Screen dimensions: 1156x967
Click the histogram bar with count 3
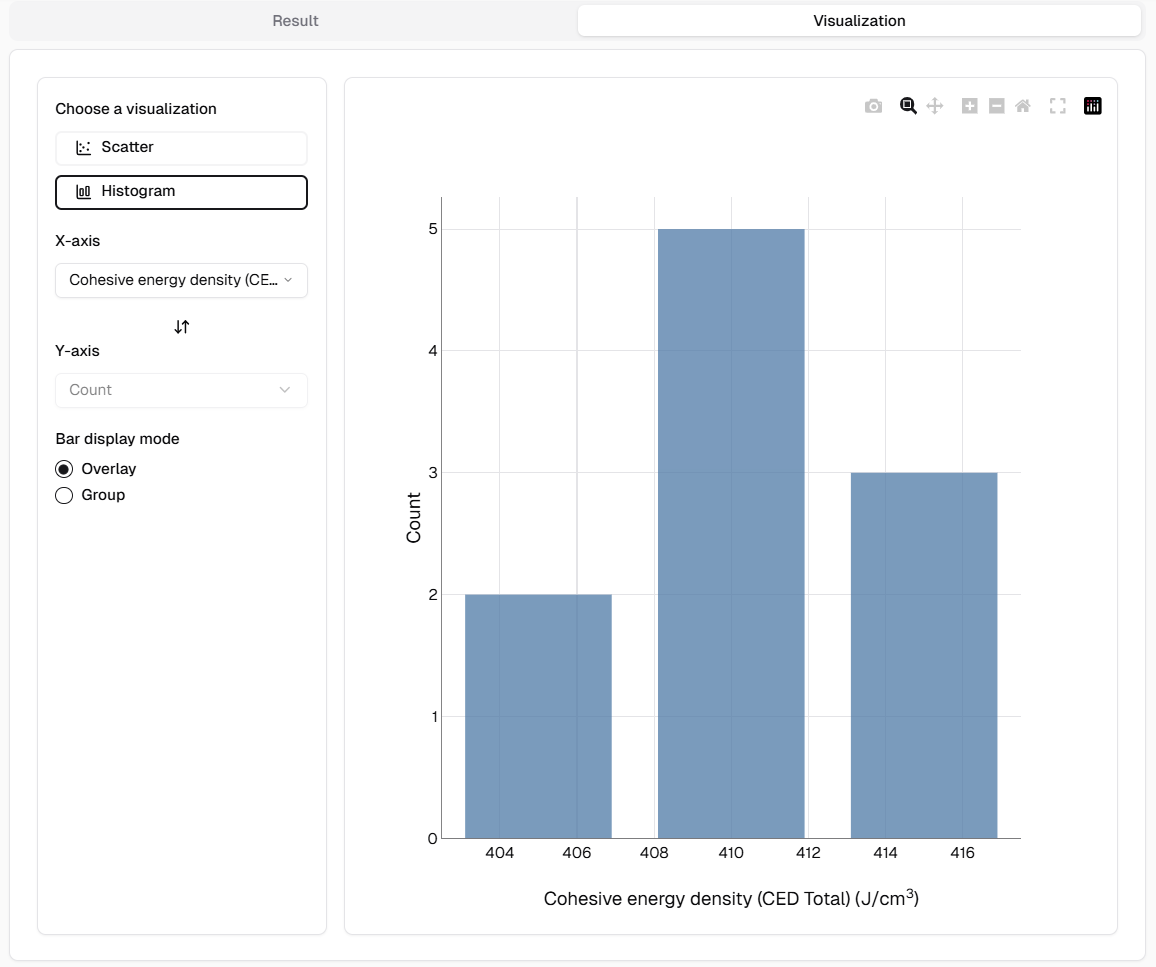tap(924, 655)
